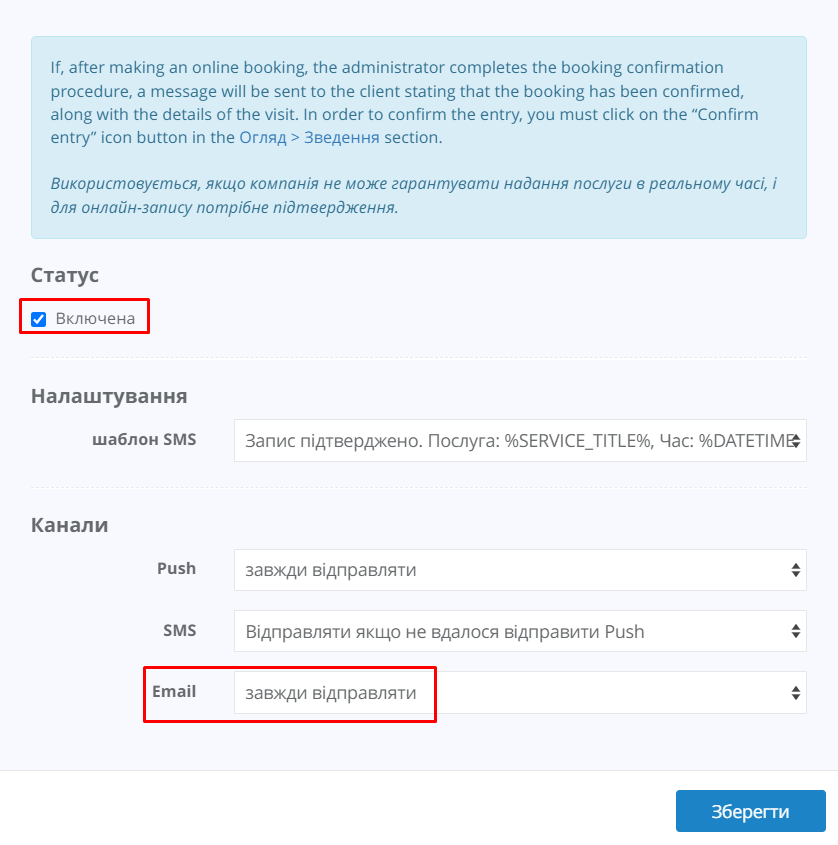The image size is (838, 845).
Task: Click the up-down arrow on шаблон SMS select
Action: pyautogui.click(x=796, y=441)
